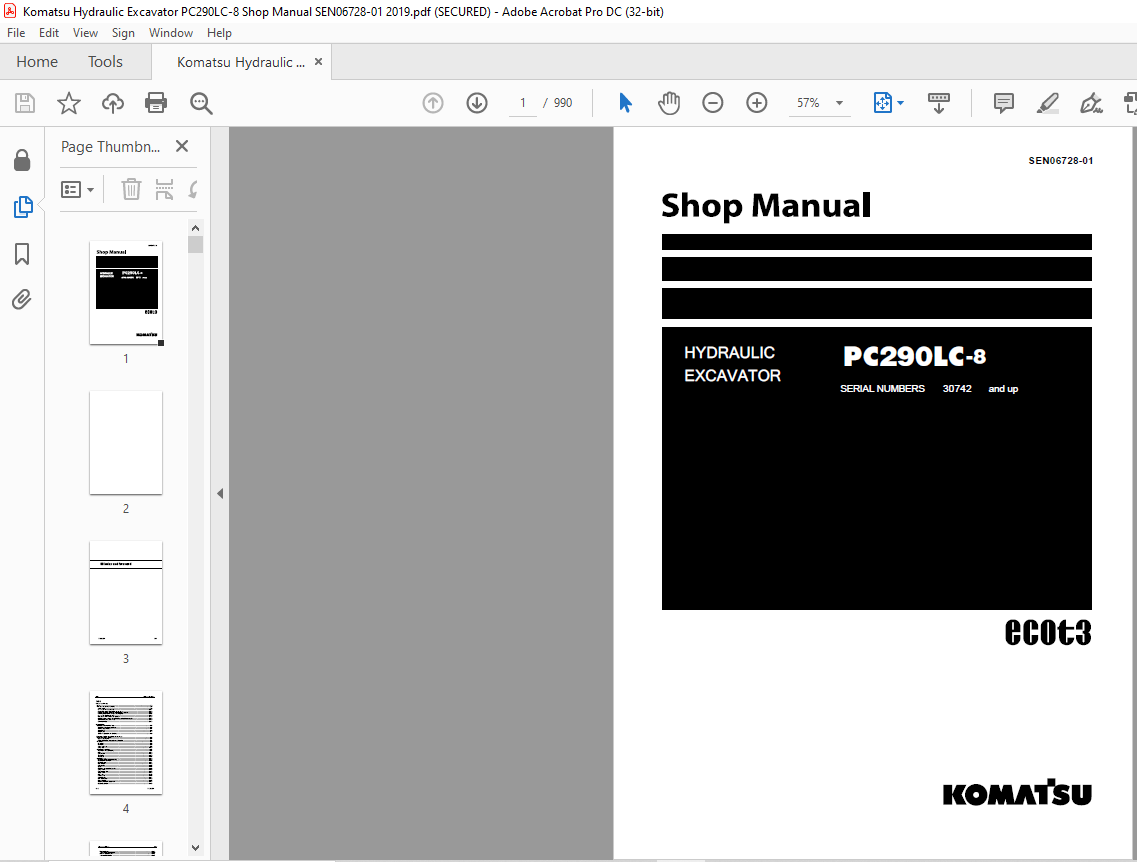Image resolution: width=1137 pixels, height=862 pixels.
Task: View security lock settings
Action: click(x=22, y=159)
